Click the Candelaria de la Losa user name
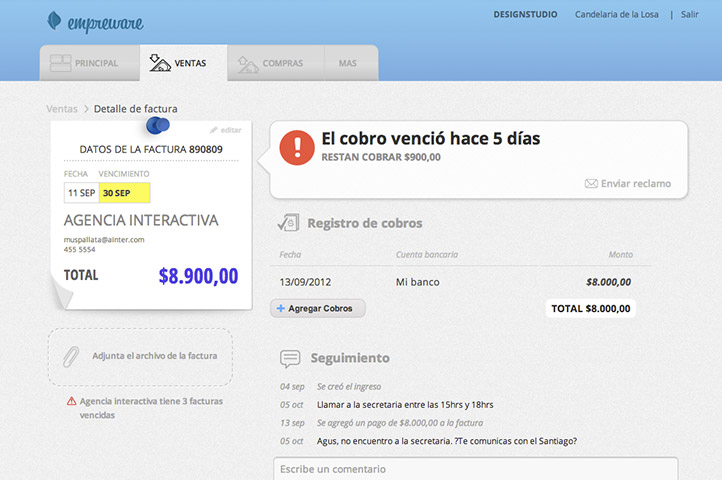Image resolution: width=722 pixels, height=480 pixels. point(616,14)
